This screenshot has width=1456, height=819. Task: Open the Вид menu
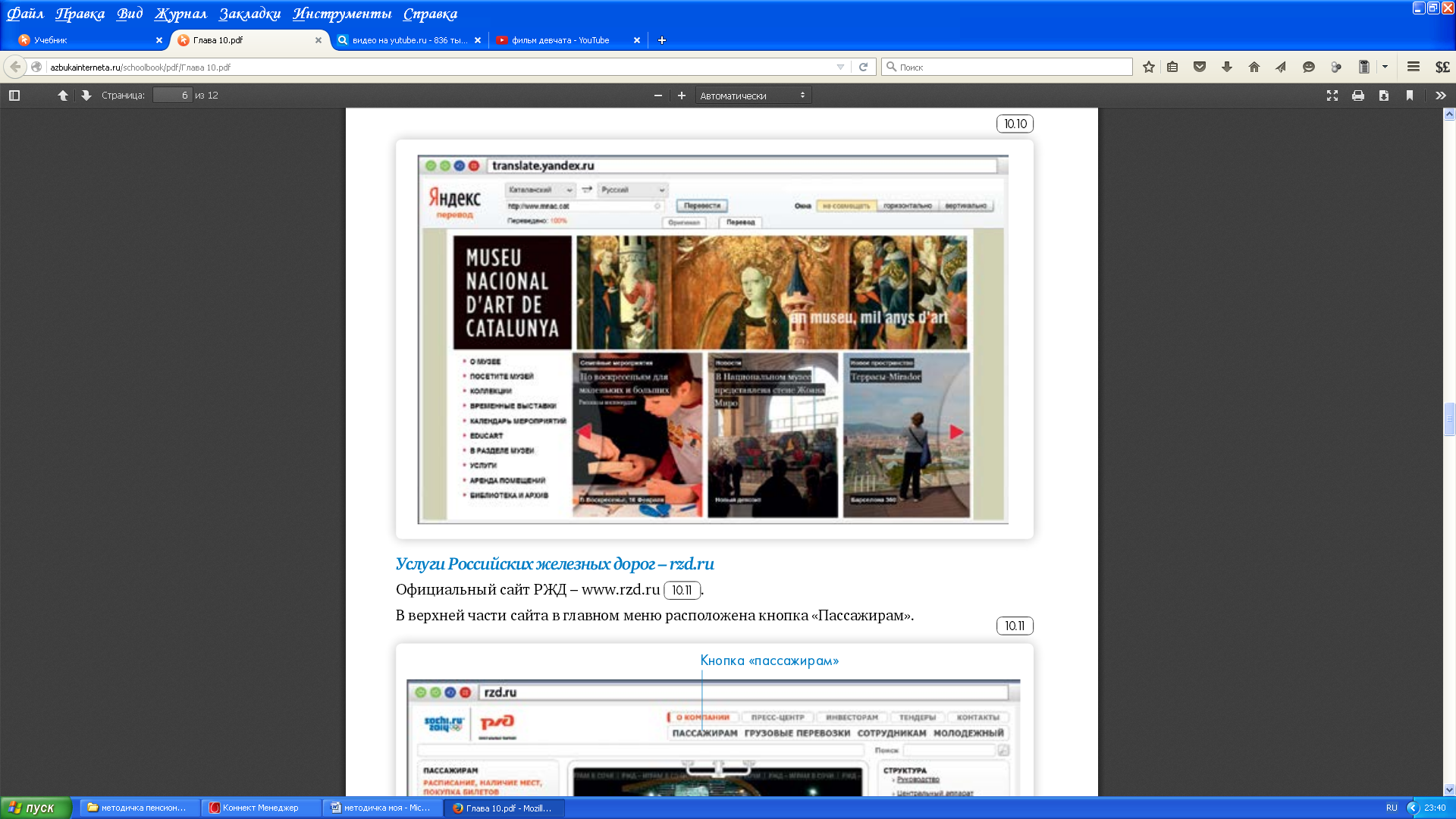click(x=130, y=14)
